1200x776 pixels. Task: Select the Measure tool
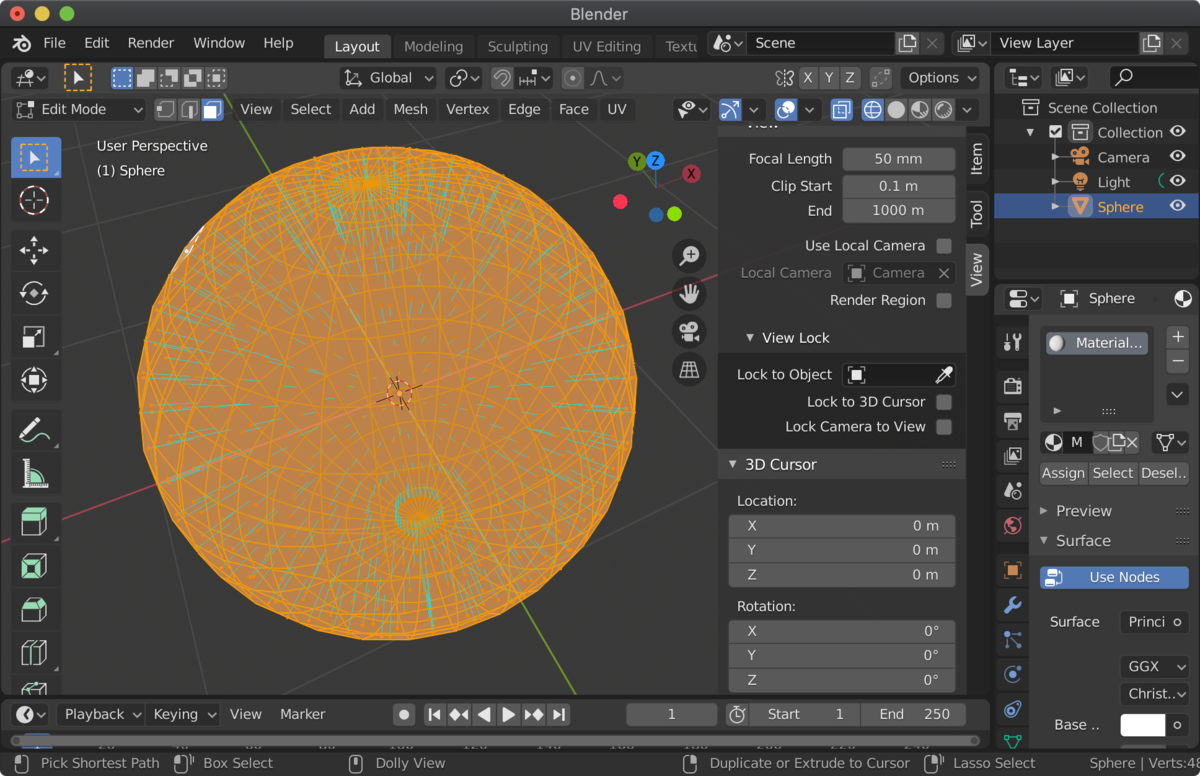tap(35, 474)
